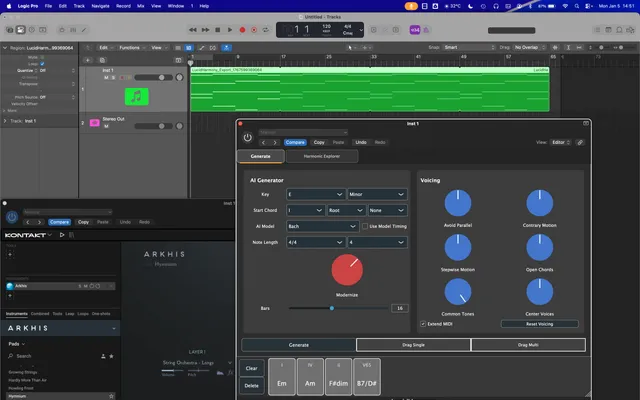Open the Minor scale dropdown

[x=377, y=194]
